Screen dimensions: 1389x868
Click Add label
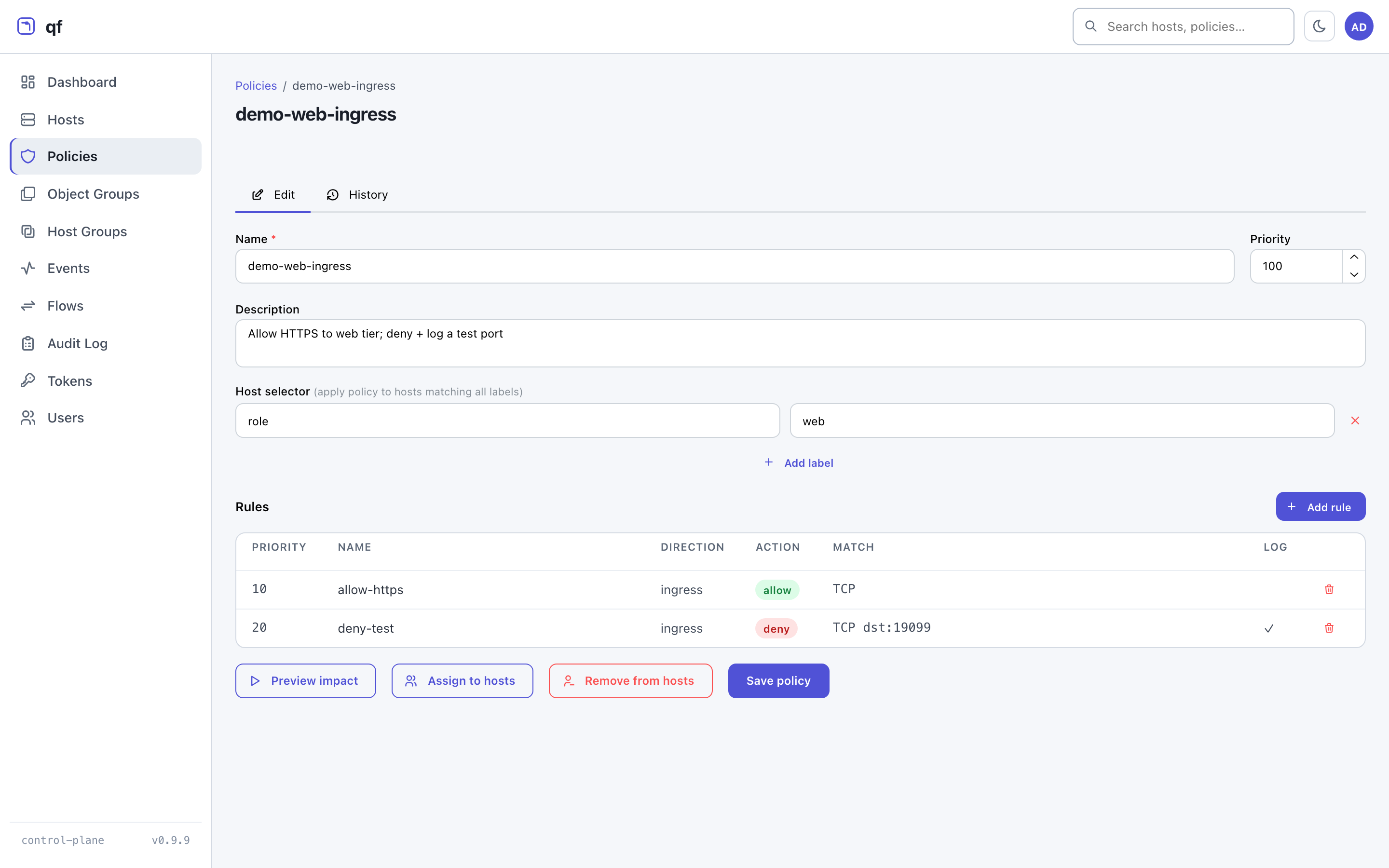click(x=800, y=463)
